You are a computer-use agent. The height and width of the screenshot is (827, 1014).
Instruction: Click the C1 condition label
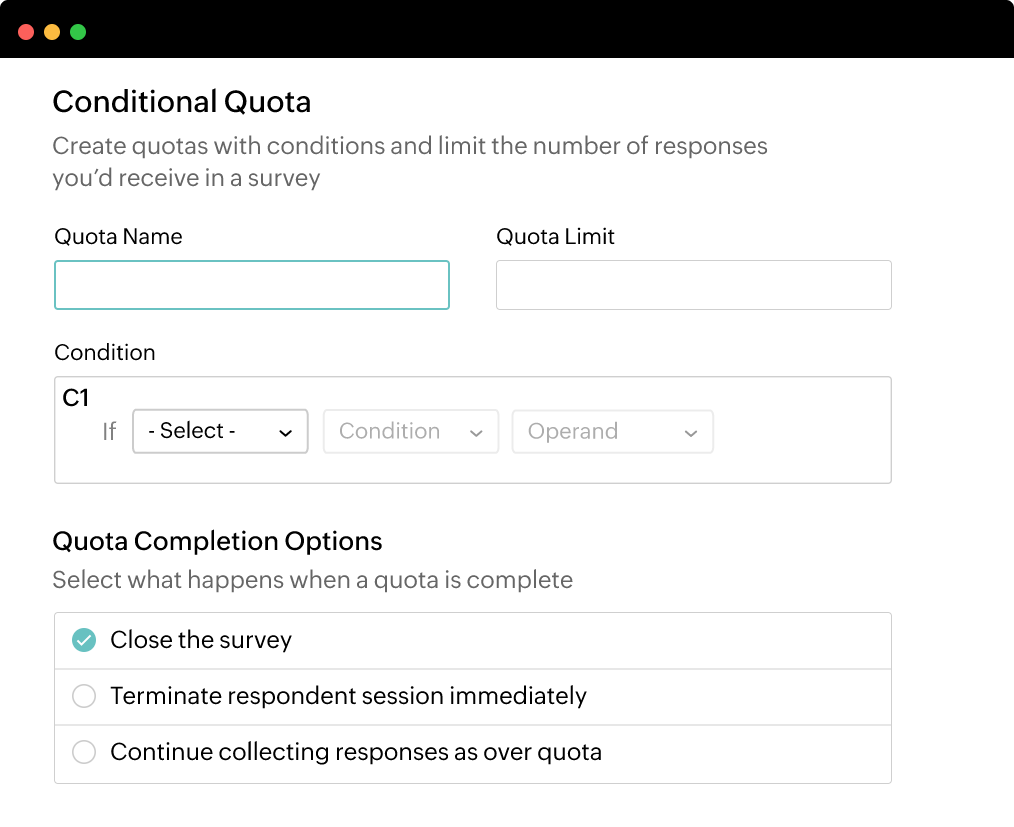click(x=76, y=398)
